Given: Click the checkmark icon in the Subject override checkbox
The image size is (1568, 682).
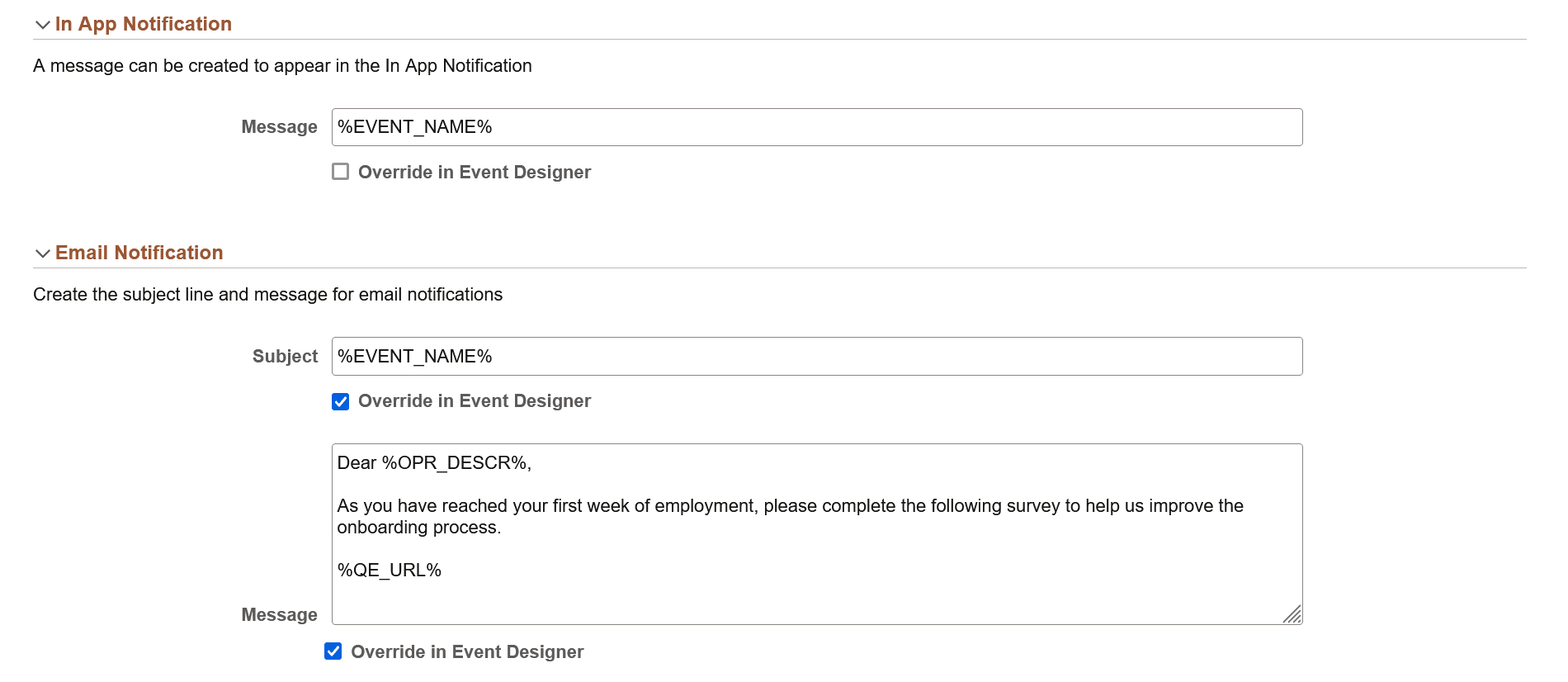Looking at the screenshot, I should 340,401.
